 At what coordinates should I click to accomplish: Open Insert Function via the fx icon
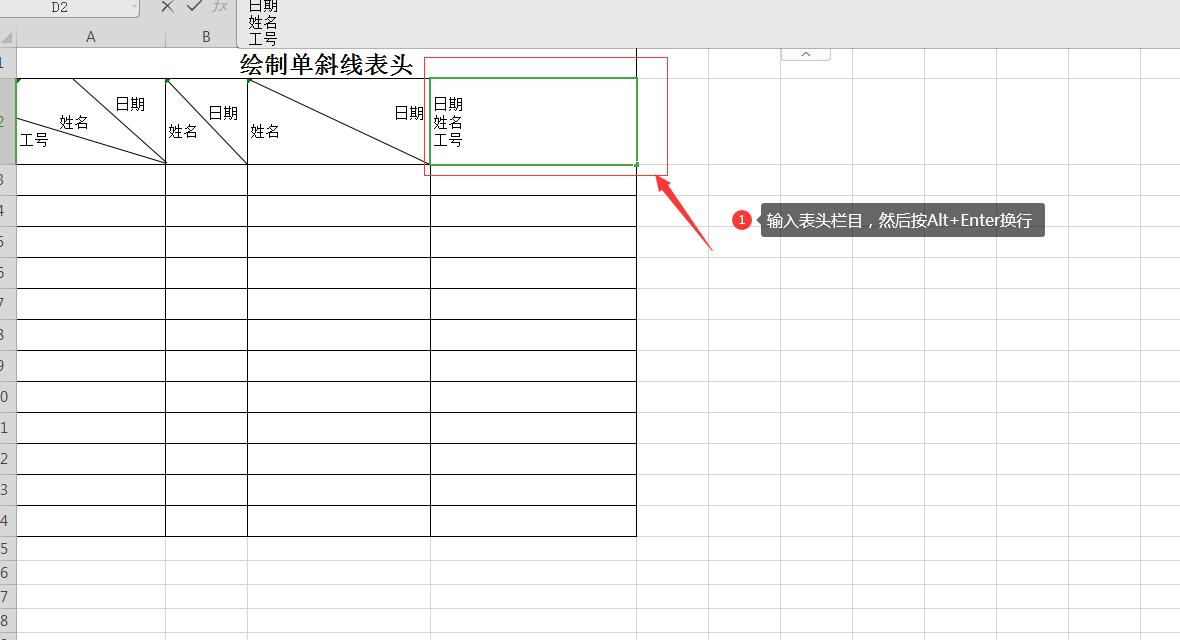(x=220, y=6)
